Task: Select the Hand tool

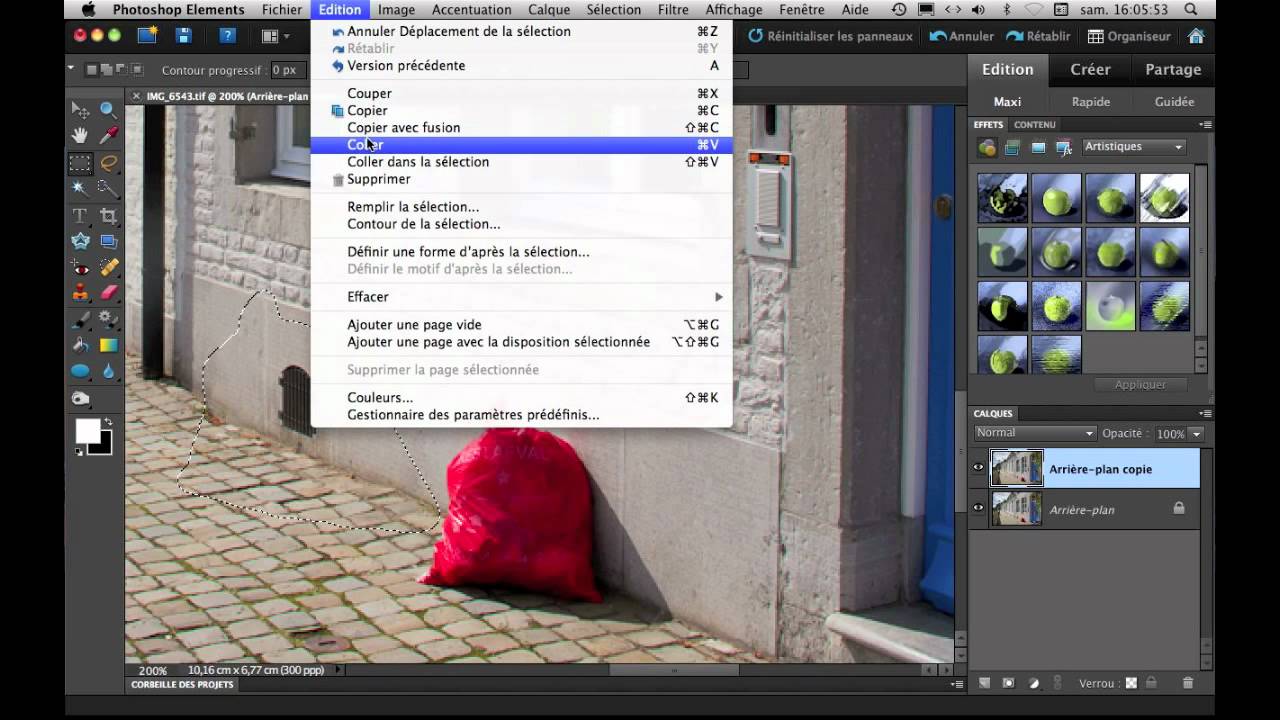Action: click(x=80, y=135)
